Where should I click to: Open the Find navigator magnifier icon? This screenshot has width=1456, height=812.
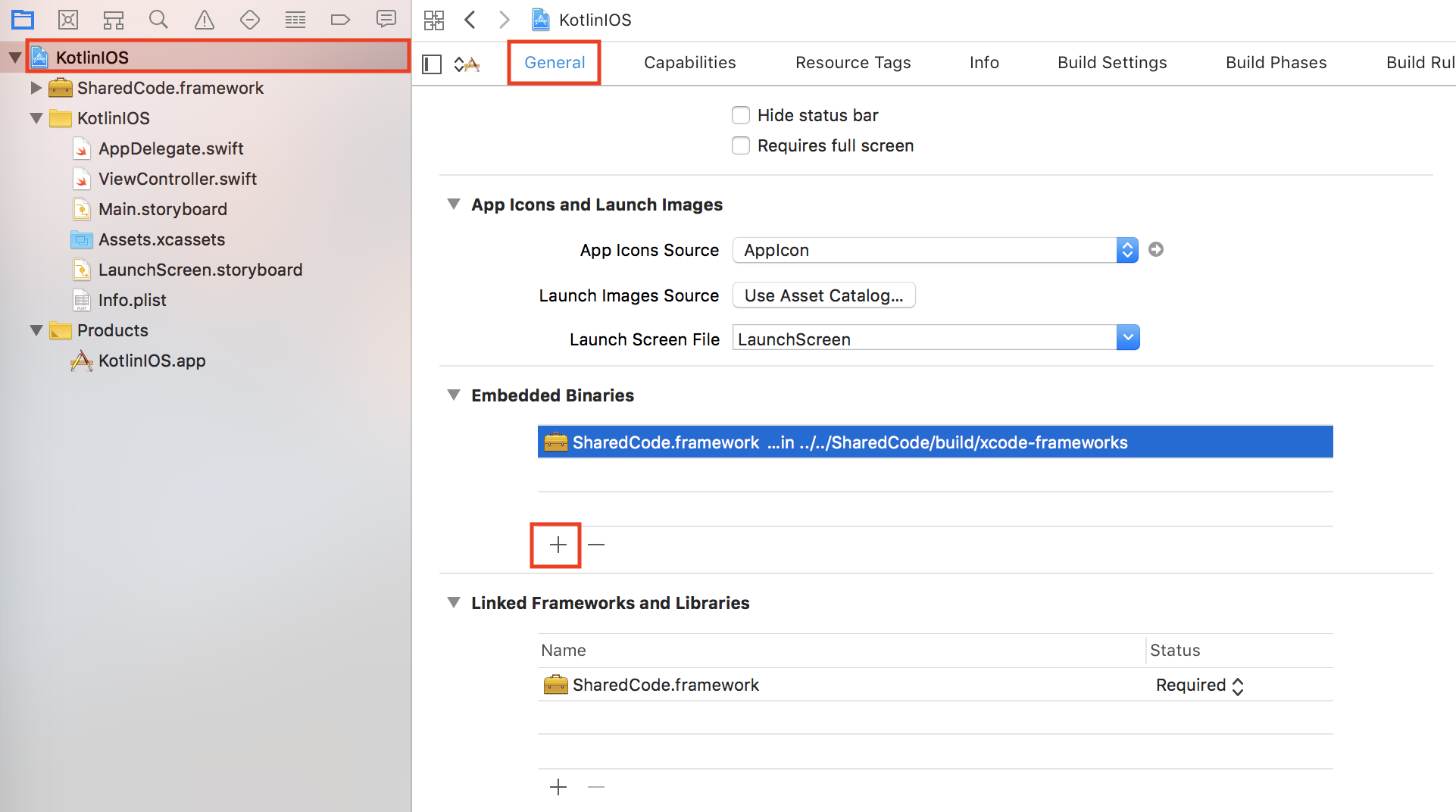click(158, 20)
